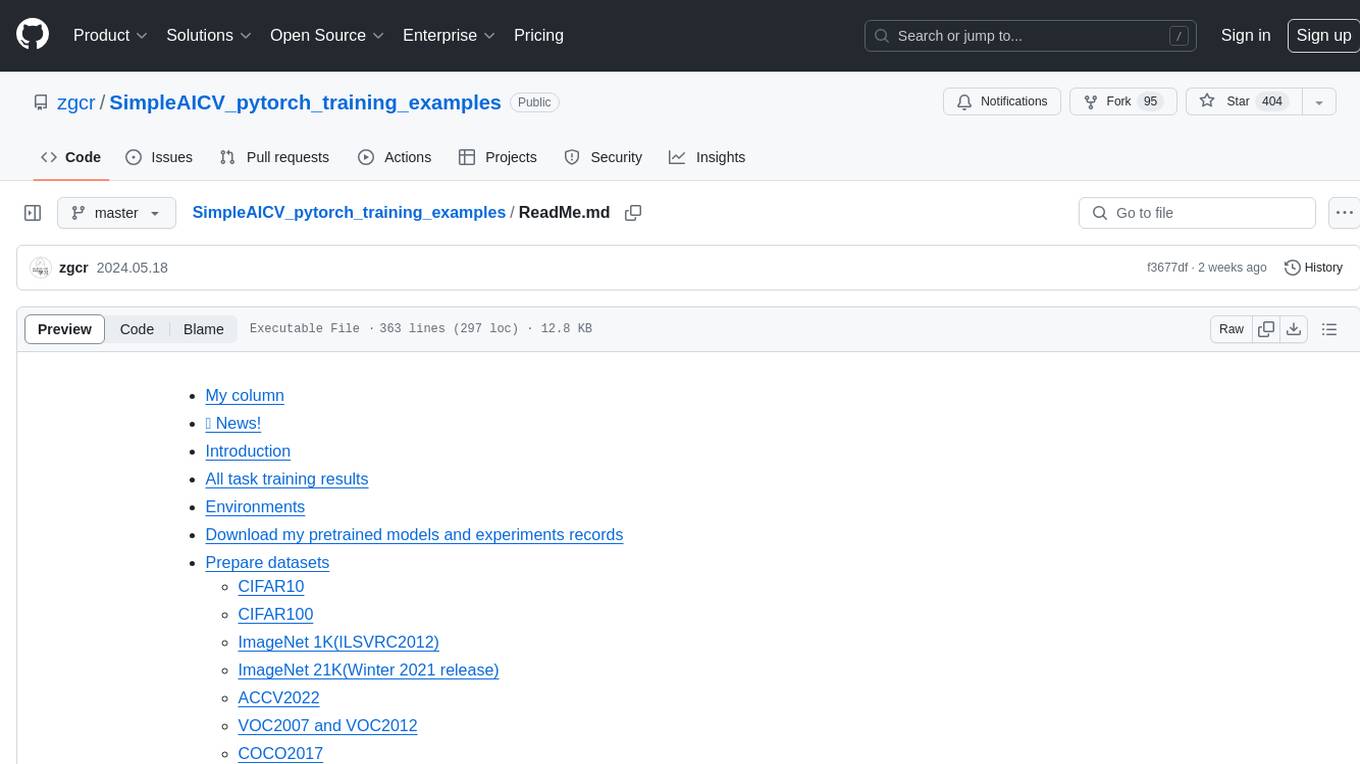1360x764 pixels.
Task: Expand the file tree side panel
Action: click(x=33, y=213)
